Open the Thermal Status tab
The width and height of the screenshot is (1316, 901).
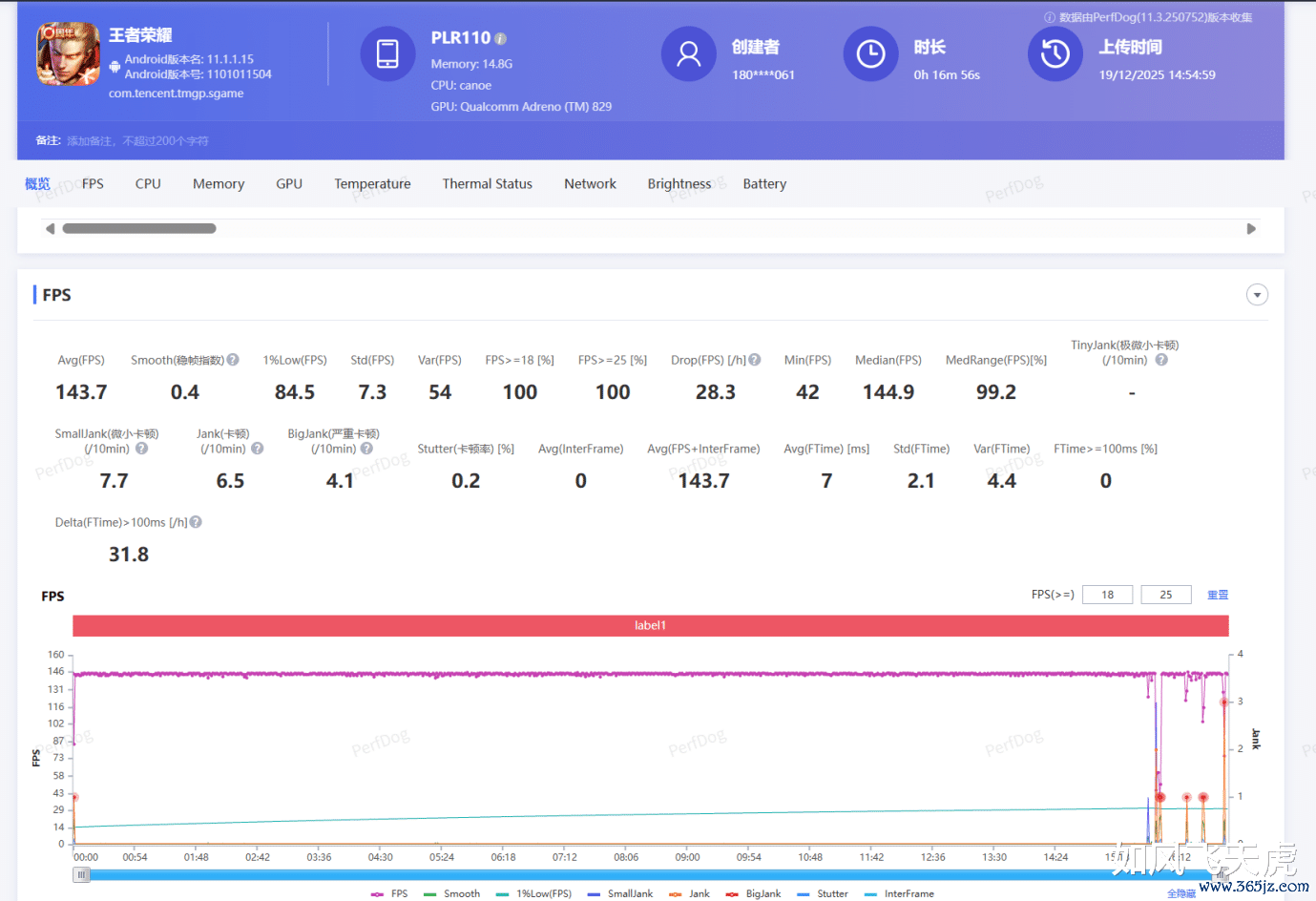487,184
